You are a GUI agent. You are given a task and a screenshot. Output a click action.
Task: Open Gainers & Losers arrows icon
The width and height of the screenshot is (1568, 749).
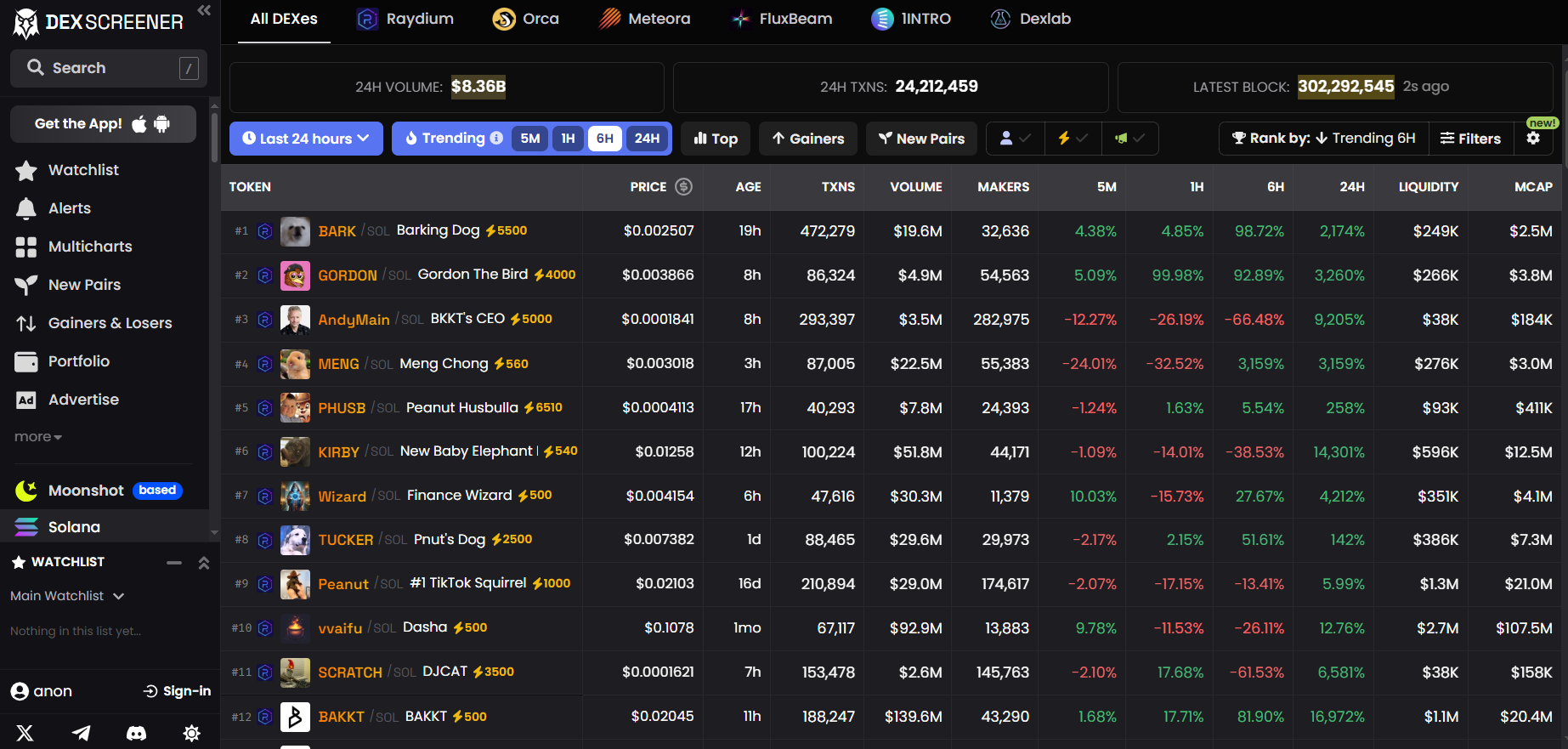(26, 323)
